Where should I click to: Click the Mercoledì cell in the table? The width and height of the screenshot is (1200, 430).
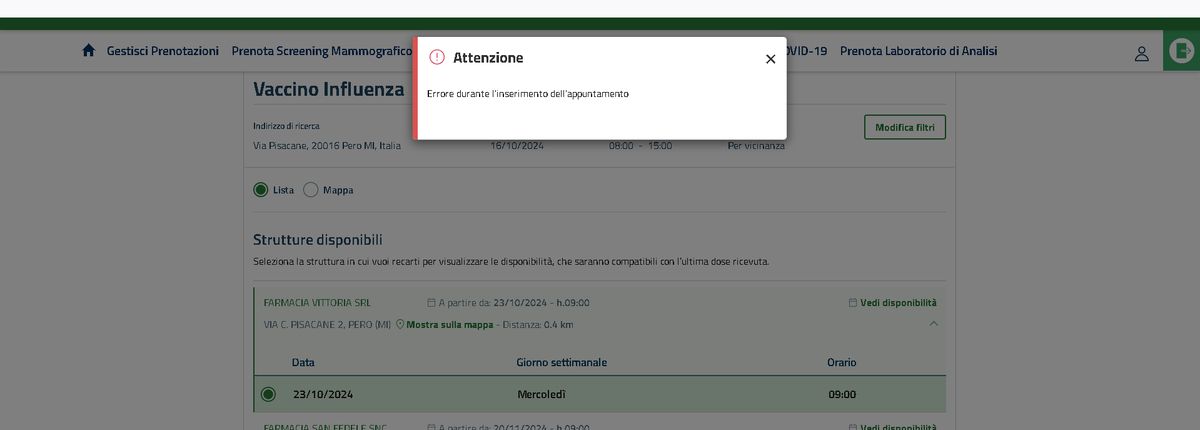click(541, 394)
